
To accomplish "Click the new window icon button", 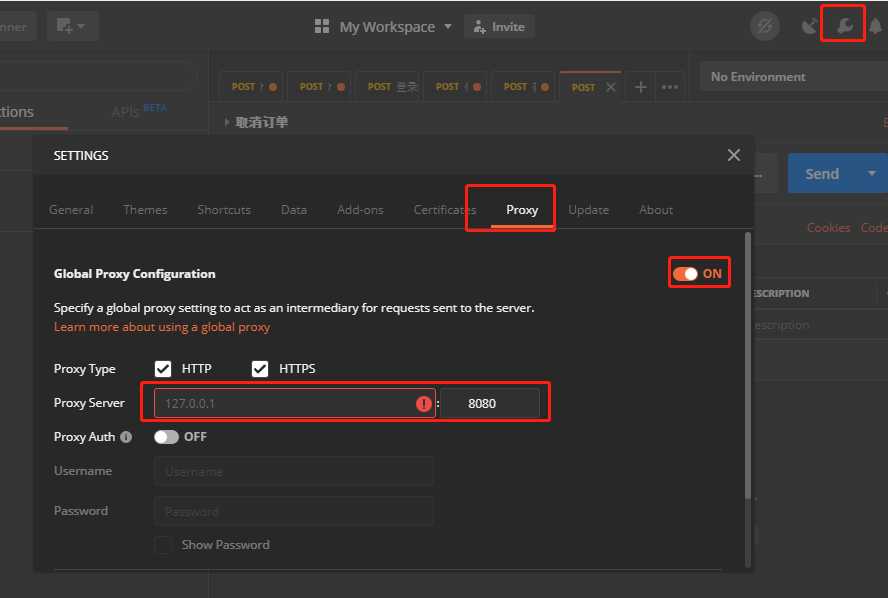I will [x=65, y=26].
